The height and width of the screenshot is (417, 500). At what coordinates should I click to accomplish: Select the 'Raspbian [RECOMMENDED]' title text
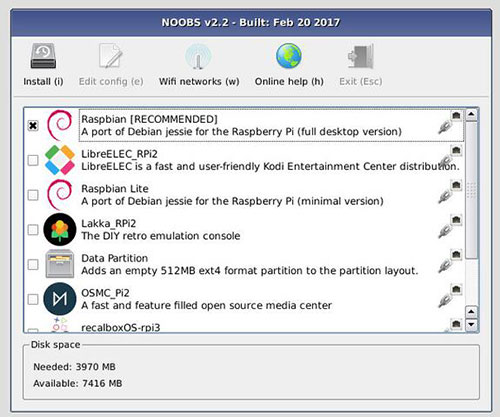pyautogui.click(x=149, y=119)
